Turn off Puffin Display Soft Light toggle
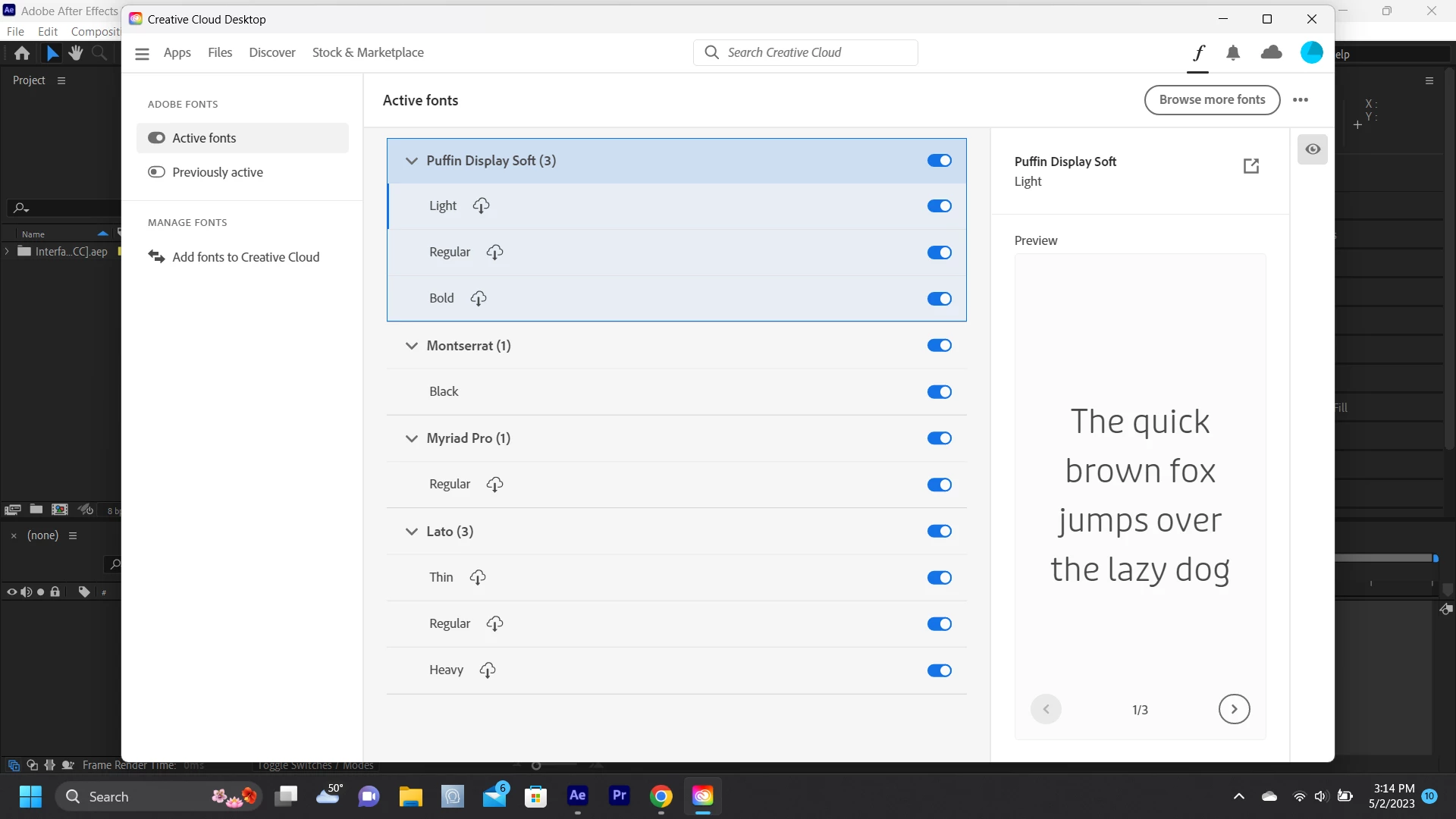Image resolution: width=1456 pixels, height=819 pixels. click(939, 206)
